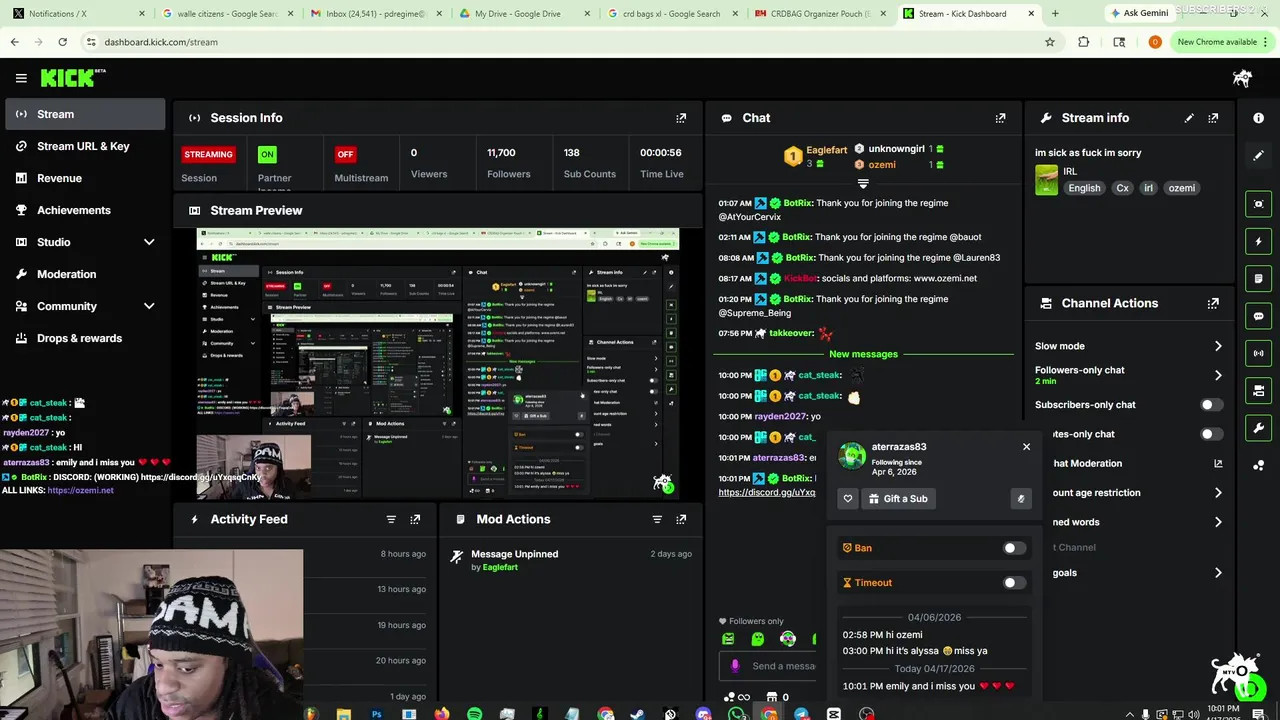Toggle Emotes-only chat switch

pyautogui.click(x=1210, y=434)
